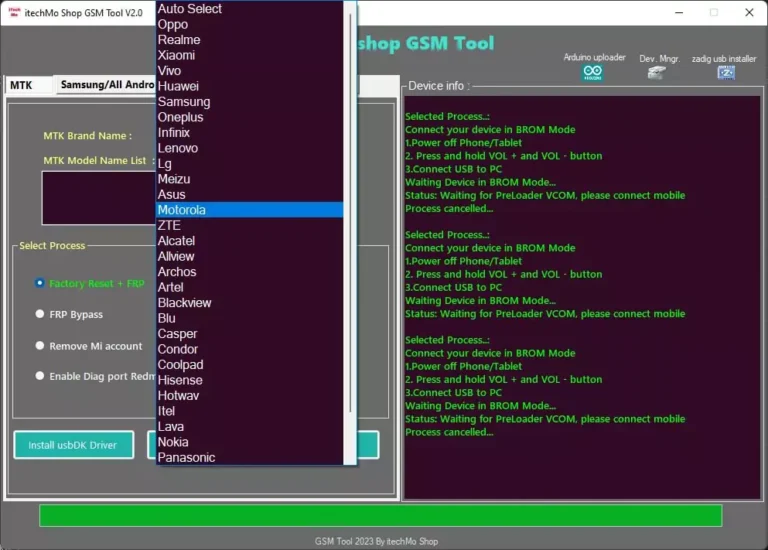Select Factory Reset + FRP radio button
768x550 pixels.
coord(40,283)
